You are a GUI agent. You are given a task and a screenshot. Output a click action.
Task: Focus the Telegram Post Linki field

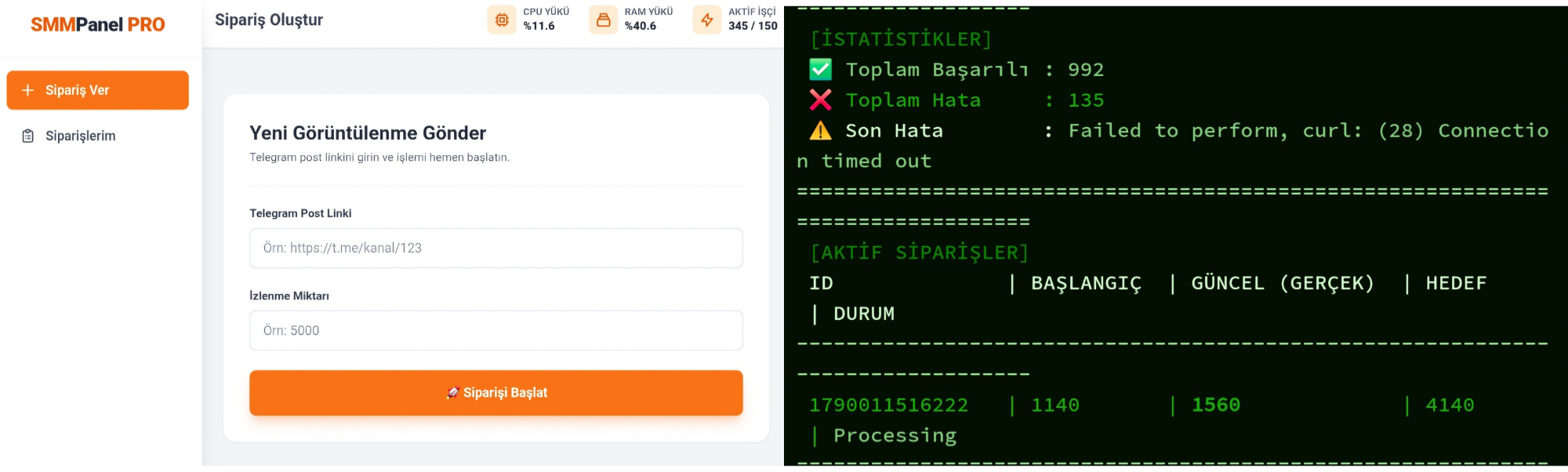click(x=495, y=248)
